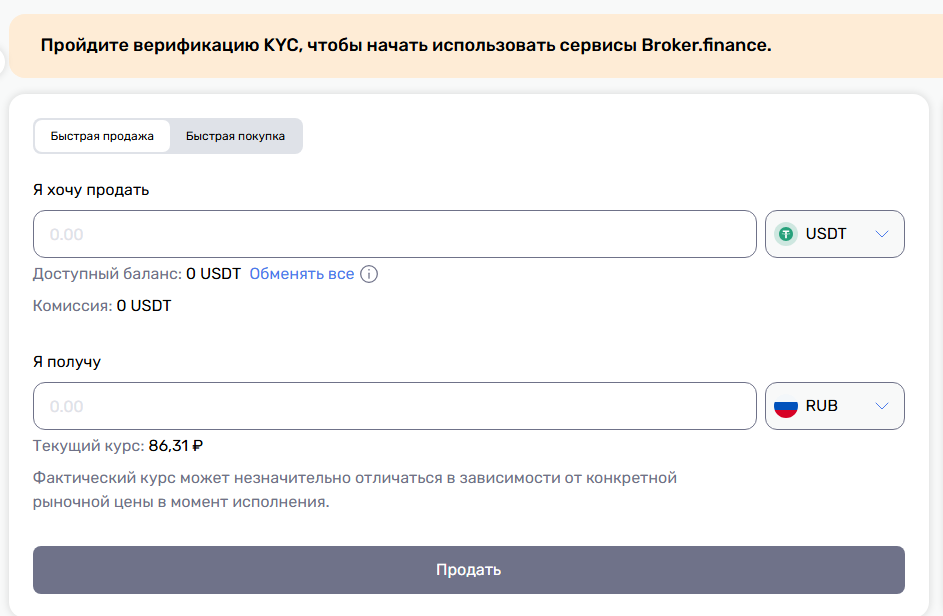Expand the USDT currency chevron arrow
Viewport: 943px width, 616px height.
[x=882, y=234]
